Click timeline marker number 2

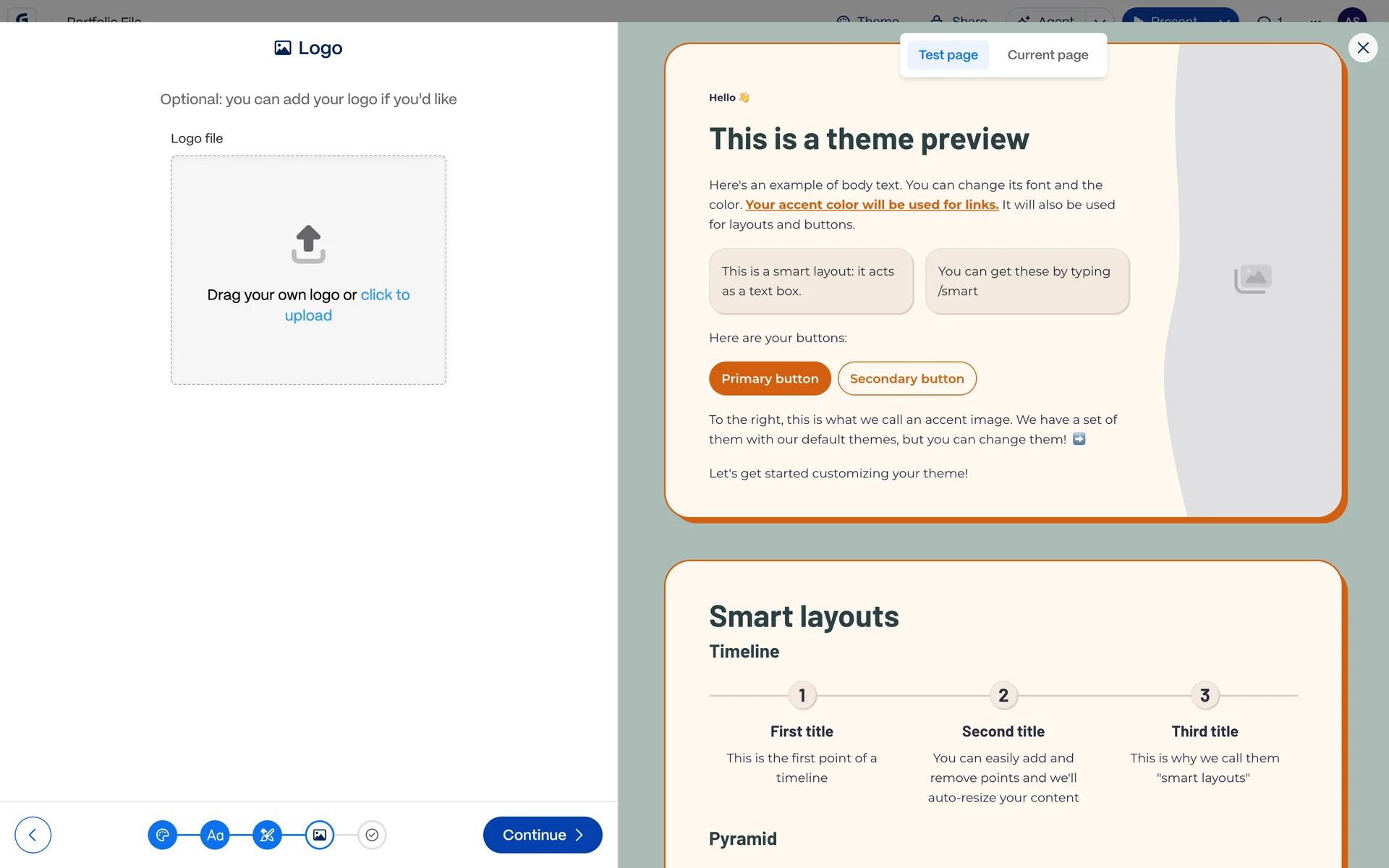click(1003, 695)
